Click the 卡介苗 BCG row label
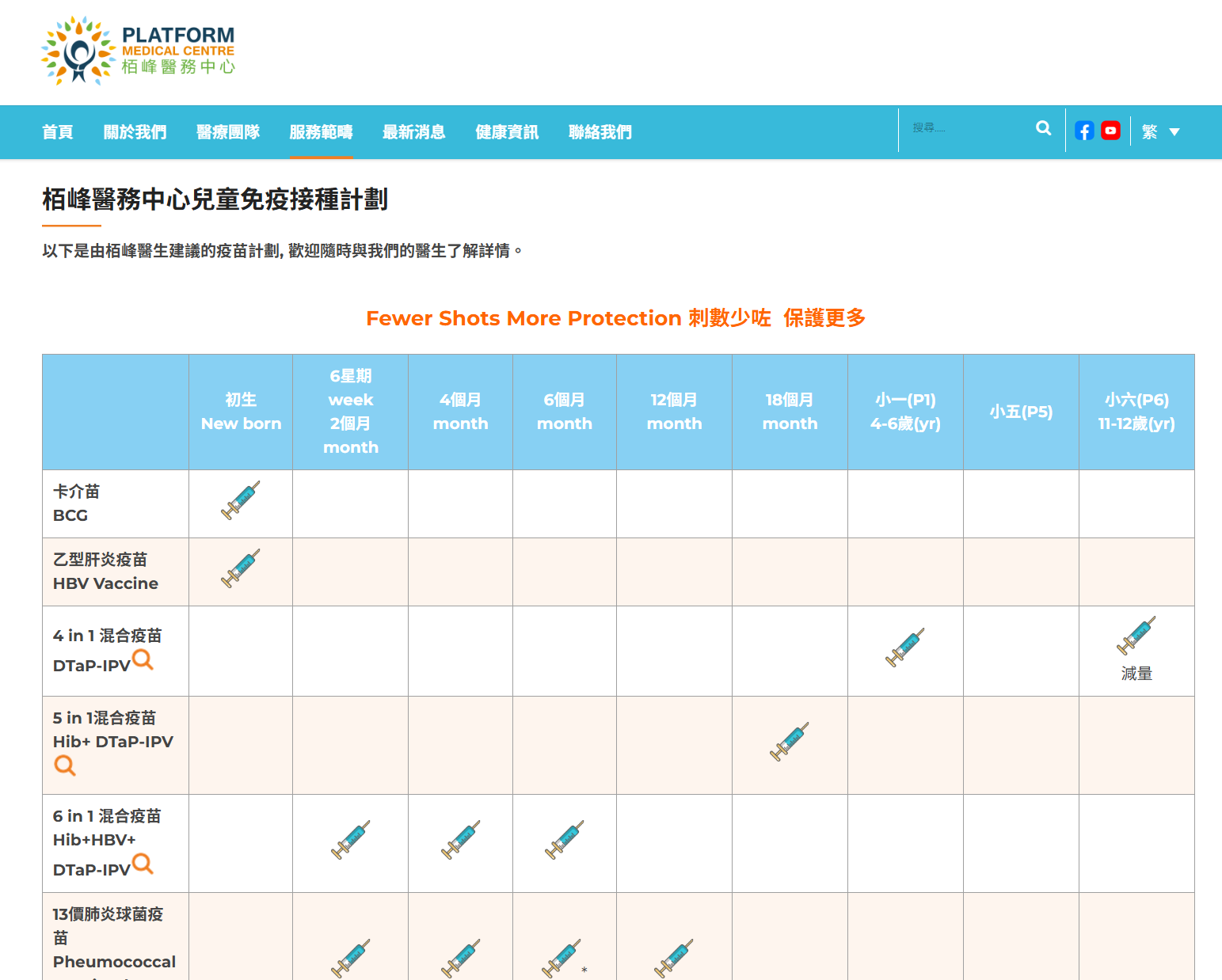 coord(77,503)
